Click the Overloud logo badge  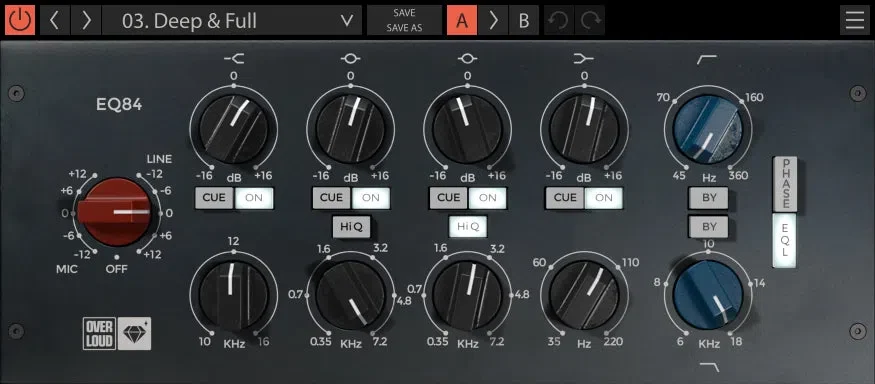[x=99, y=334]
